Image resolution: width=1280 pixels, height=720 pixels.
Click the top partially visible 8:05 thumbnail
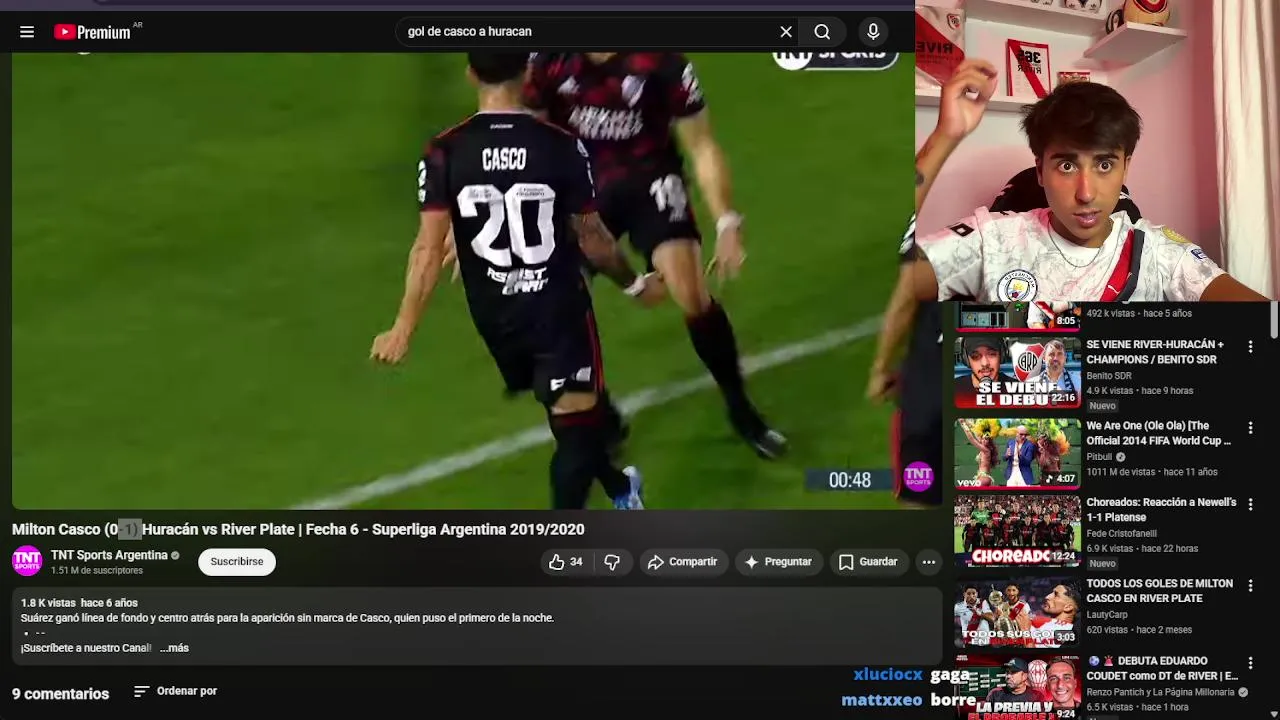click(x=1017, y=315)
